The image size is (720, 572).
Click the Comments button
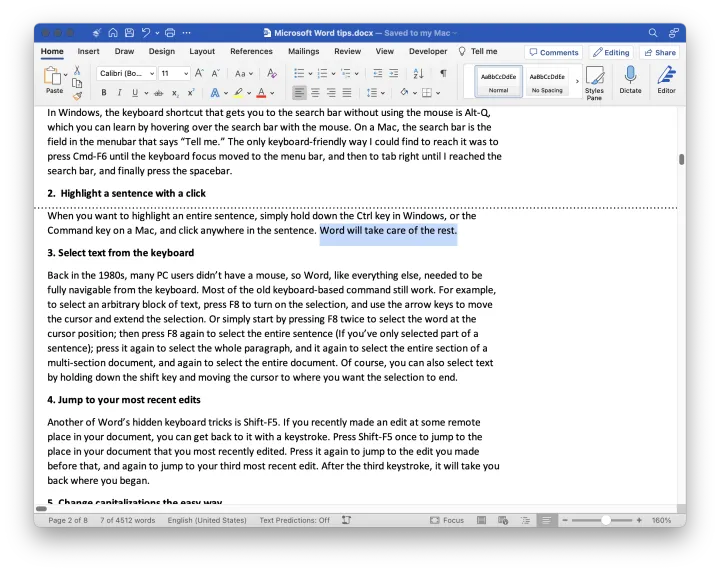click(x=554, y=52)
